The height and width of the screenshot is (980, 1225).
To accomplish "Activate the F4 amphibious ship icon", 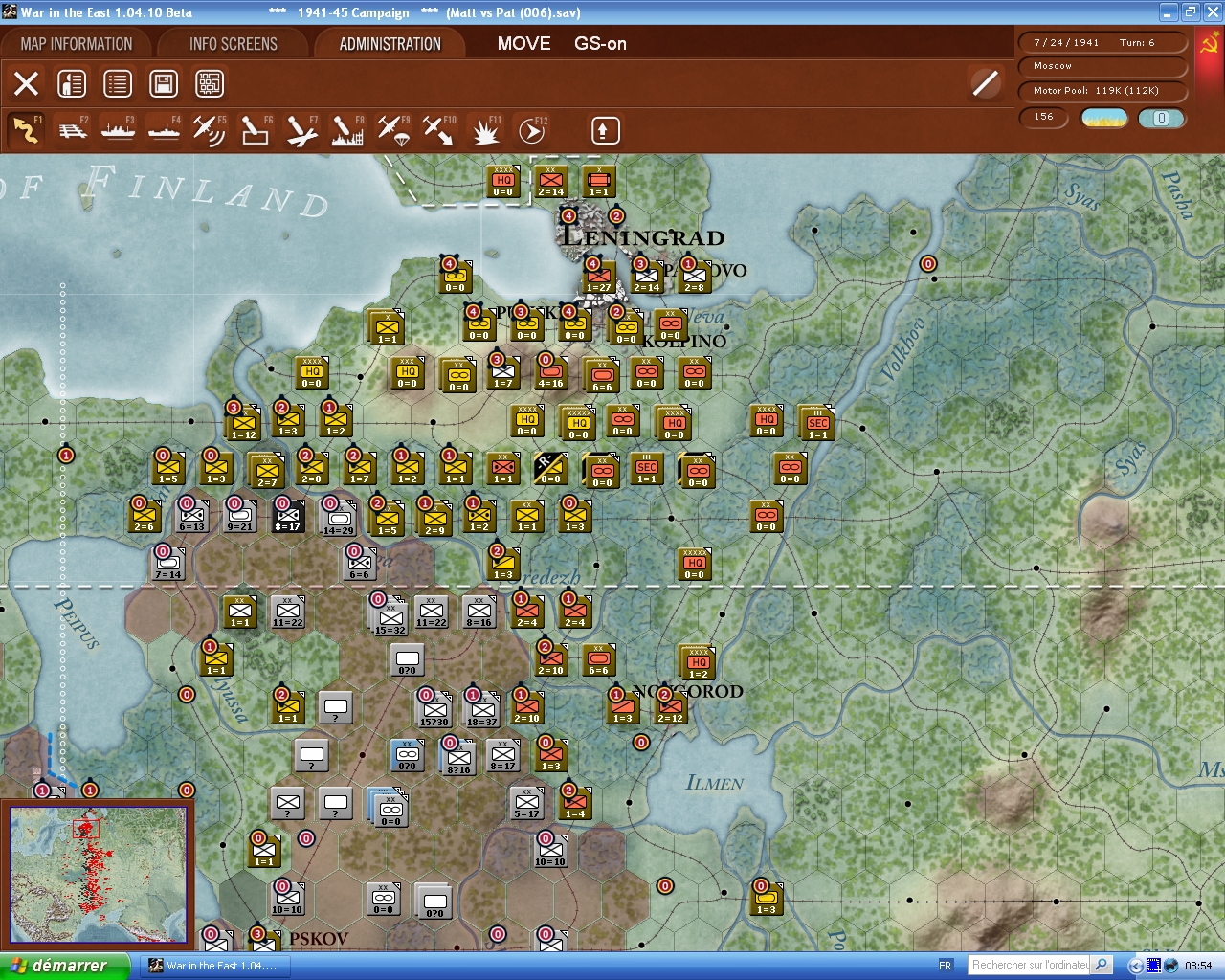I will pyautogui.click(x=165, y=130).
